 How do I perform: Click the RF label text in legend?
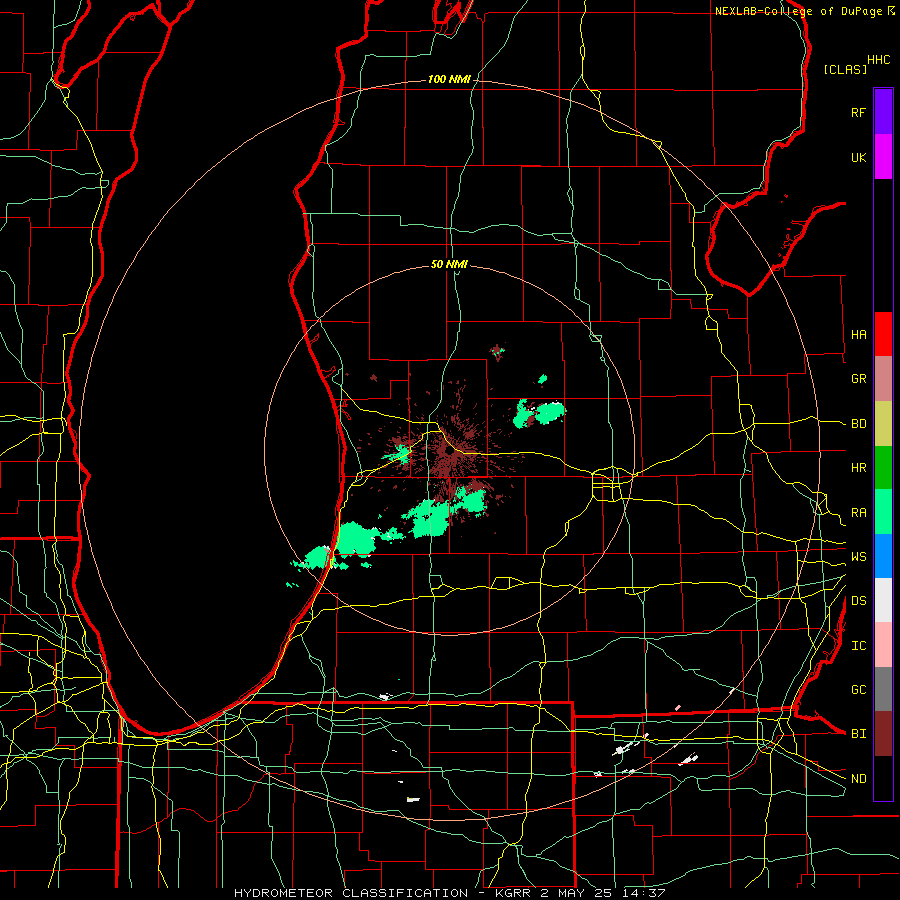858,112
